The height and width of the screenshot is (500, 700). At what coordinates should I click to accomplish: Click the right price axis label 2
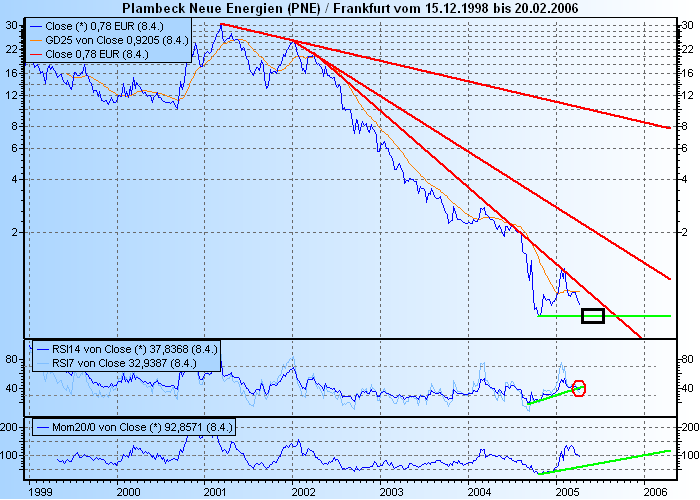[684, 233]
